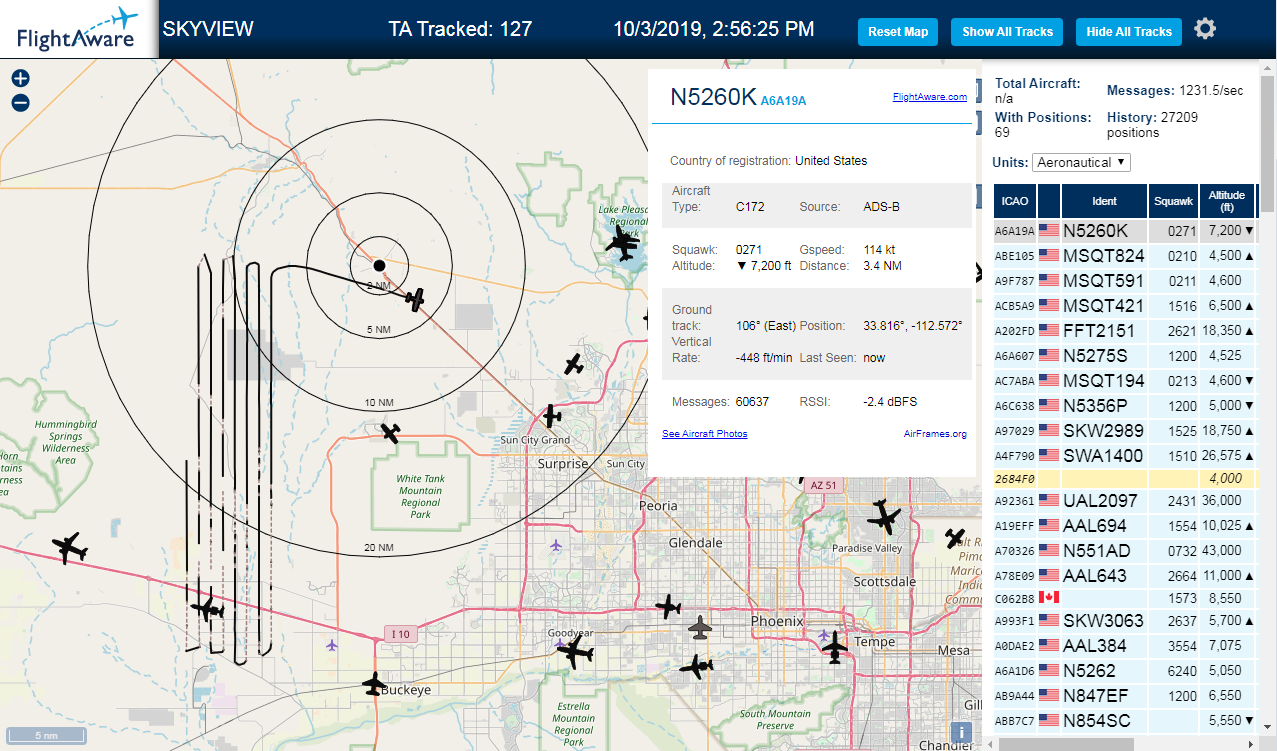The height and width of the screenshot is (751, 1277).
Task: Select the SKW3063 row
Action: (1126, 620)
